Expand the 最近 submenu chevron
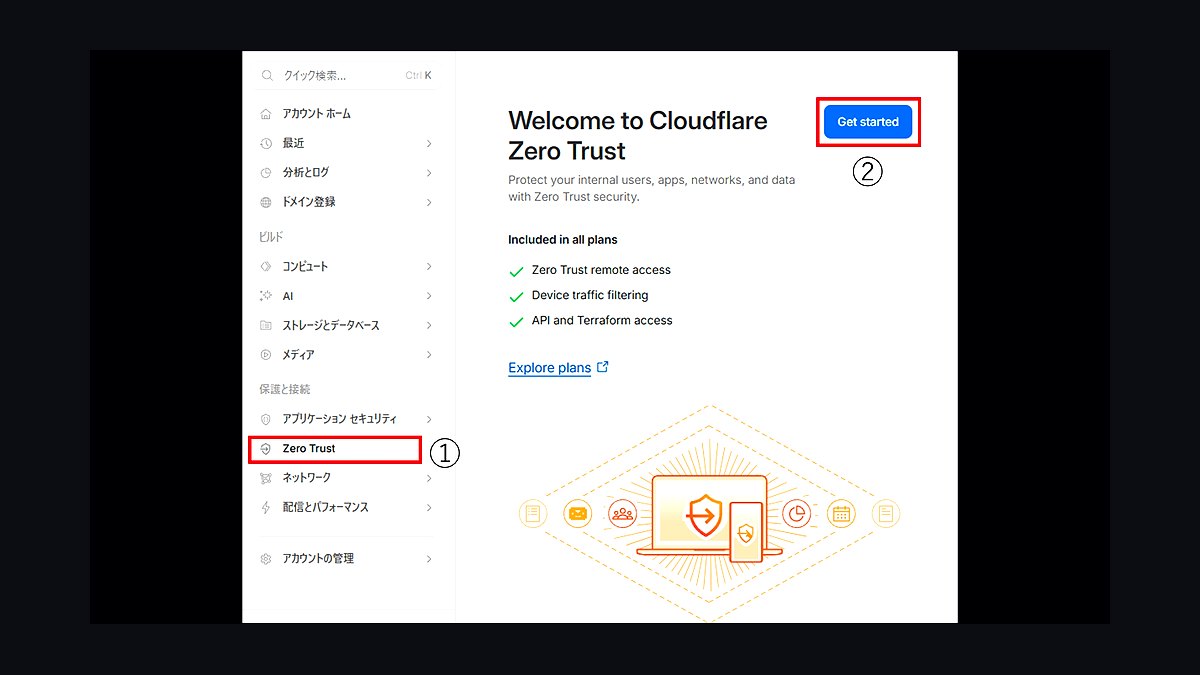Image resolution: width=1200 pixels, height=675 pixels. (x=429, y=143)
